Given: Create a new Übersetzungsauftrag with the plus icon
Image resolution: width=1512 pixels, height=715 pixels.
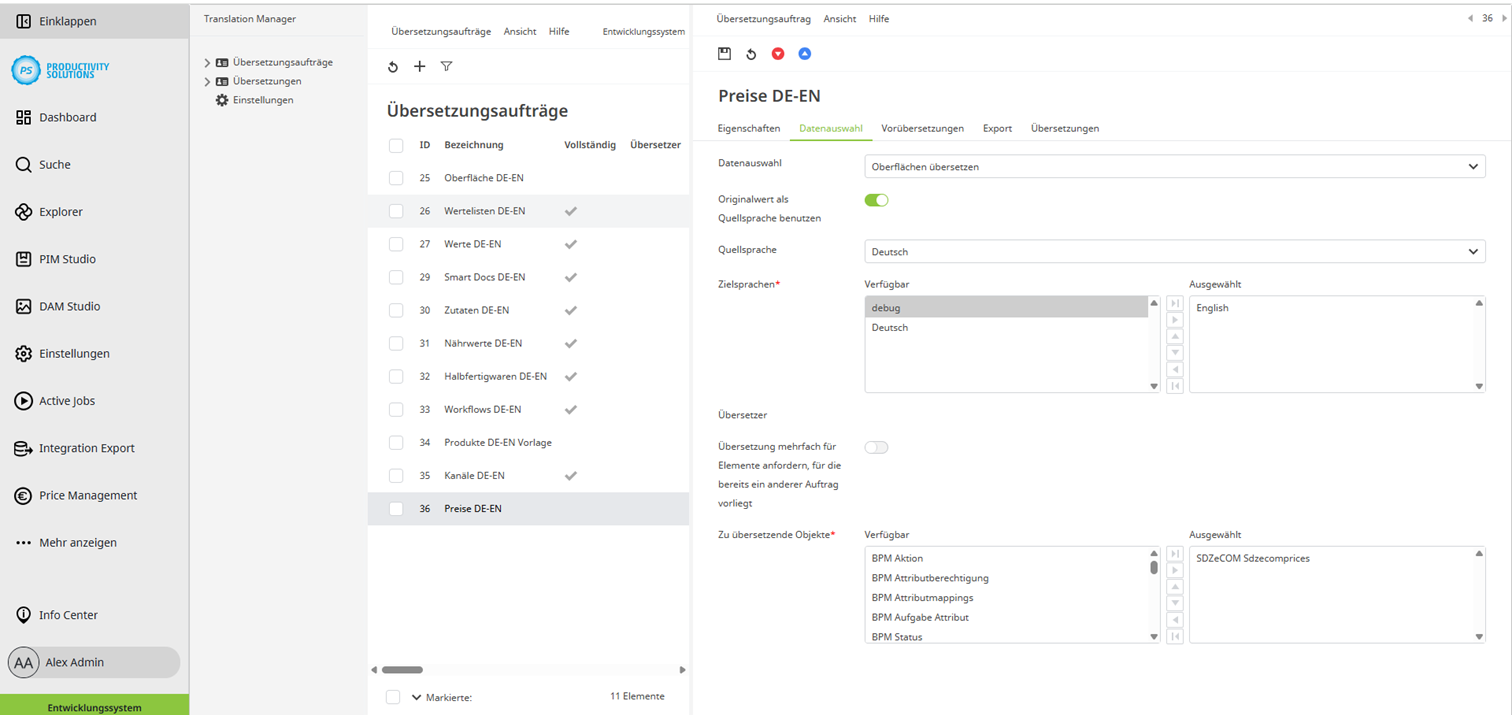Looking at the screenshot, I should coord(419,66).
